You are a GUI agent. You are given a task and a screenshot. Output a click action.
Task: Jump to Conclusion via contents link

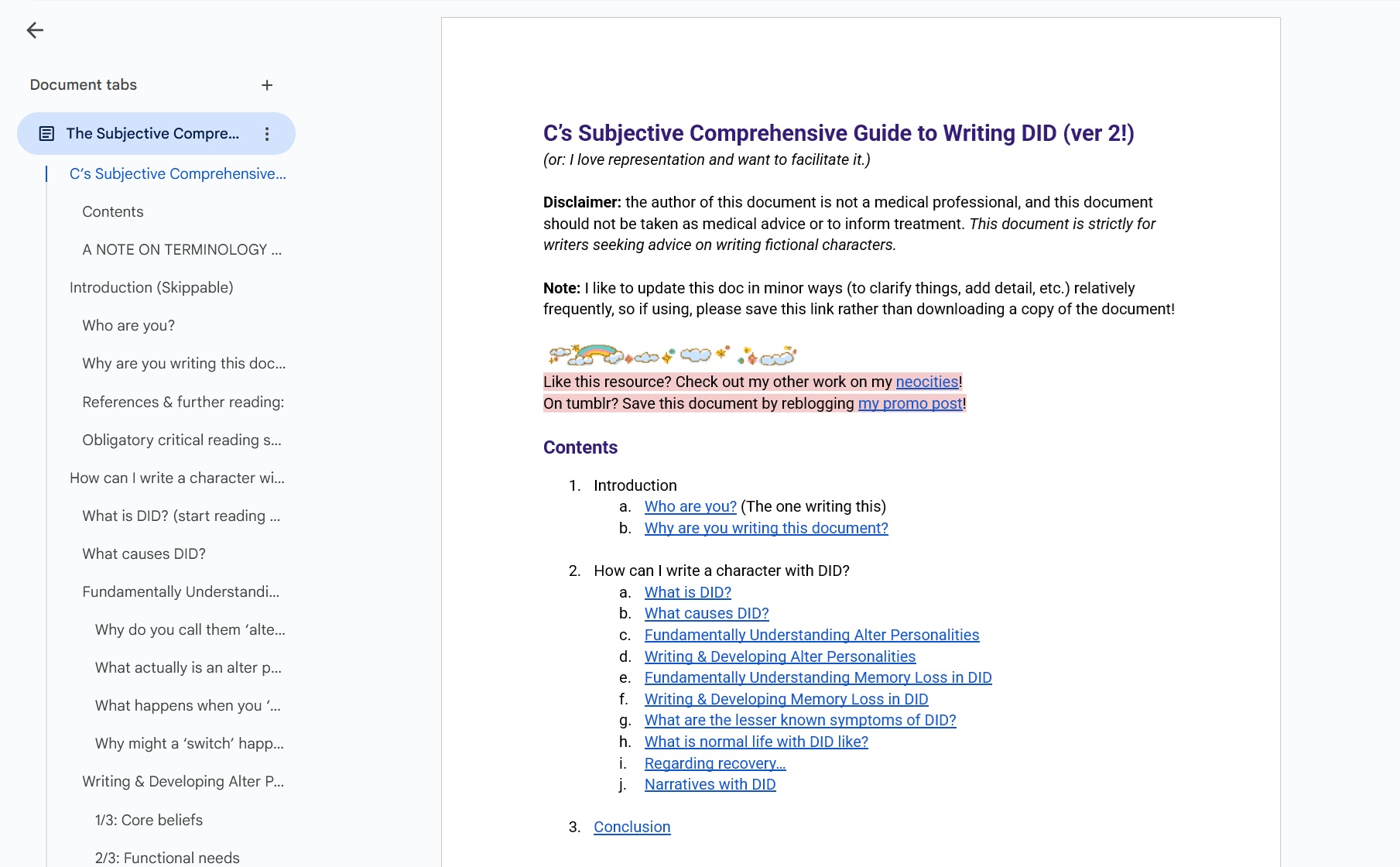pyautogui.click(x=632, y=827)
